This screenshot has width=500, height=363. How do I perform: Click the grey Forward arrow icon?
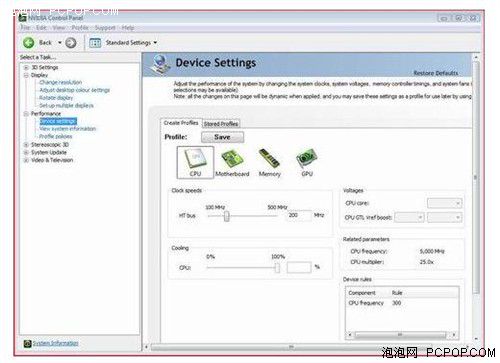tap(71, 43)
